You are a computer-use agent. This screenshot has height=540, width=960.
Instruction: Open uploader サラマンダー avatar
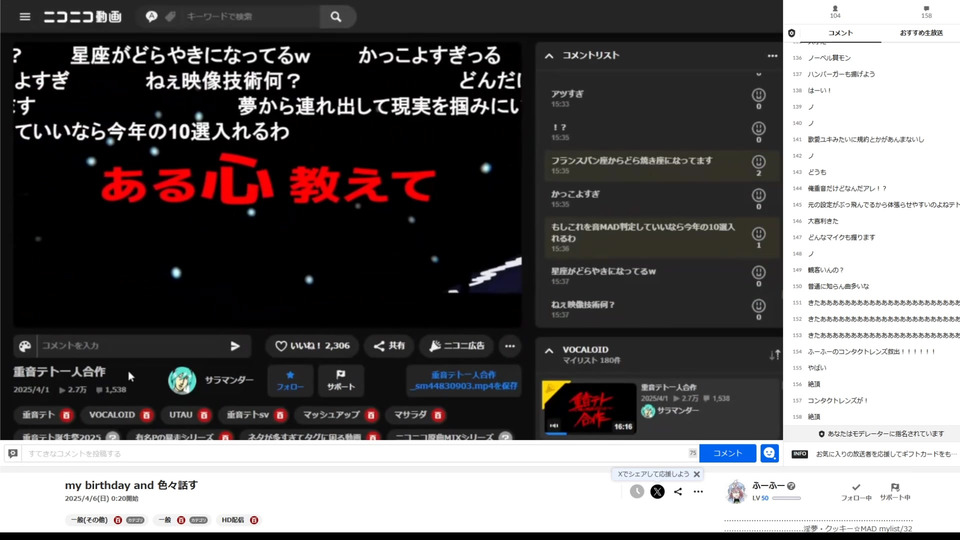pyautogui.click(x=182, y=380)
